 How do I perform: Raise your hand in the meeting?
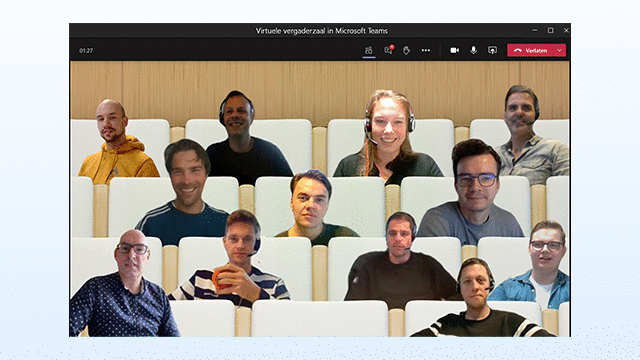pos(407,50)
